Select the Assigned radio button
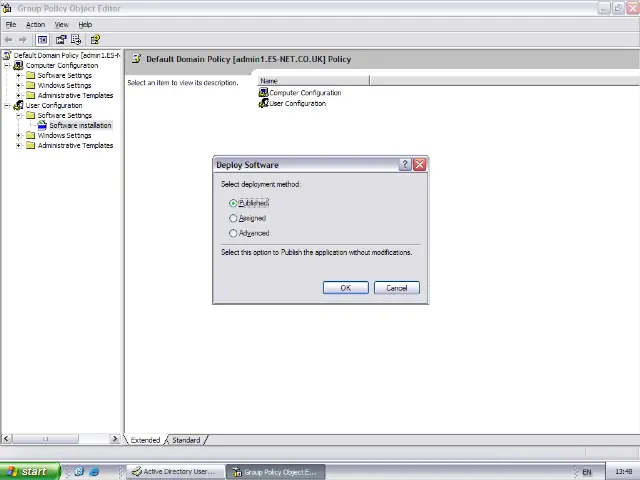 (233, 218)
